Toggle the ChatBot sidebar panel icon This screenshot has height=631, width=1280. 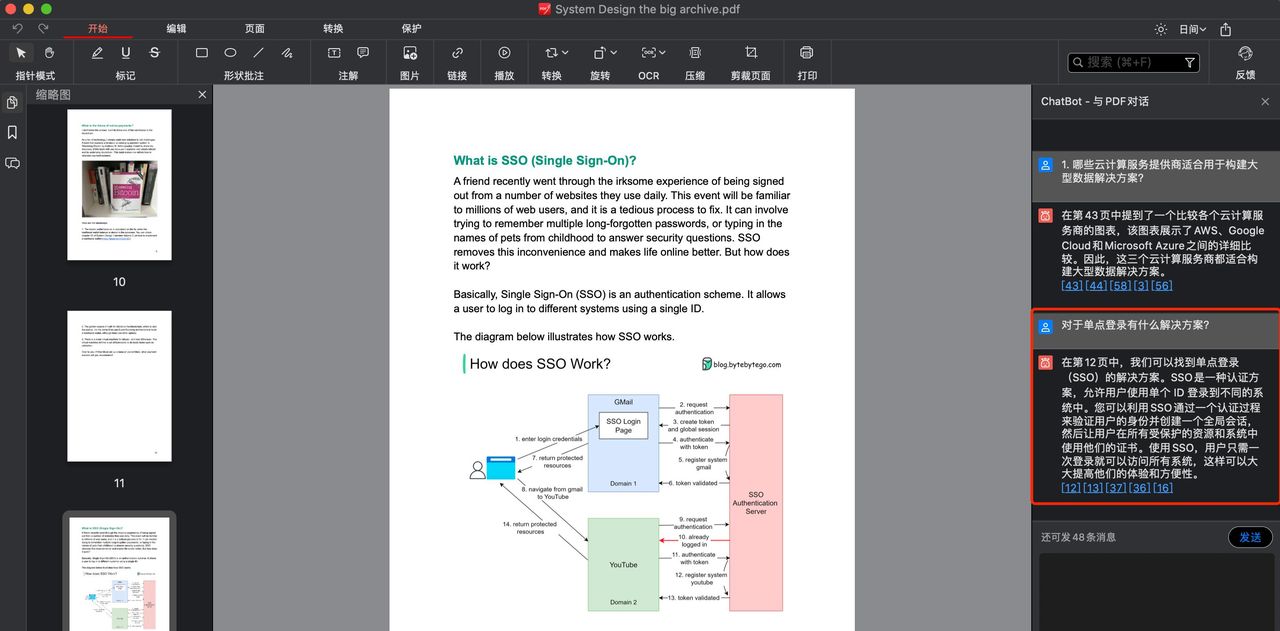click(x=13, y=163)
